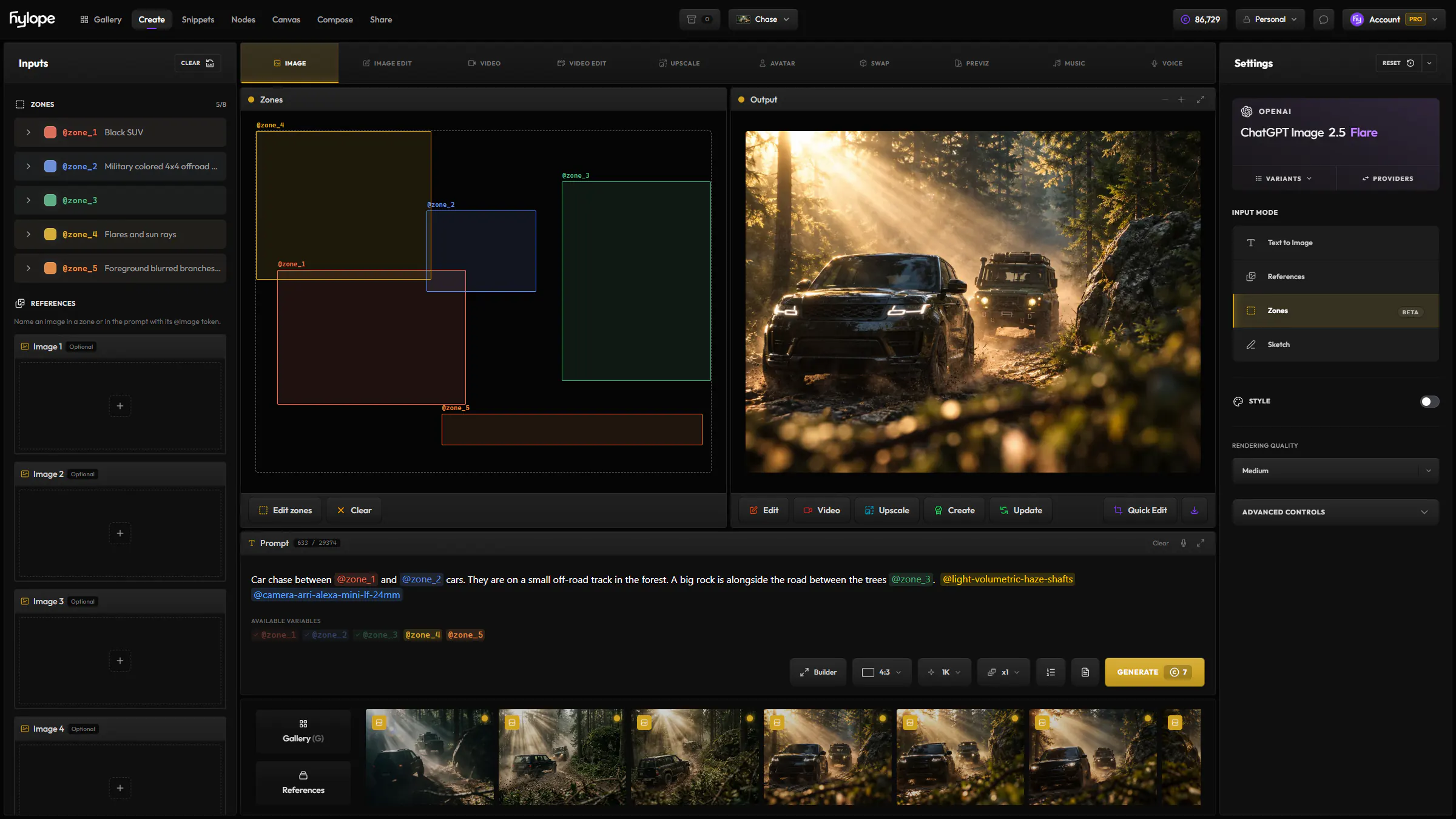The height and width of the screenshot is (819, 1456).
Task: Open the Chase project dropdown
Action: point(763,19)
